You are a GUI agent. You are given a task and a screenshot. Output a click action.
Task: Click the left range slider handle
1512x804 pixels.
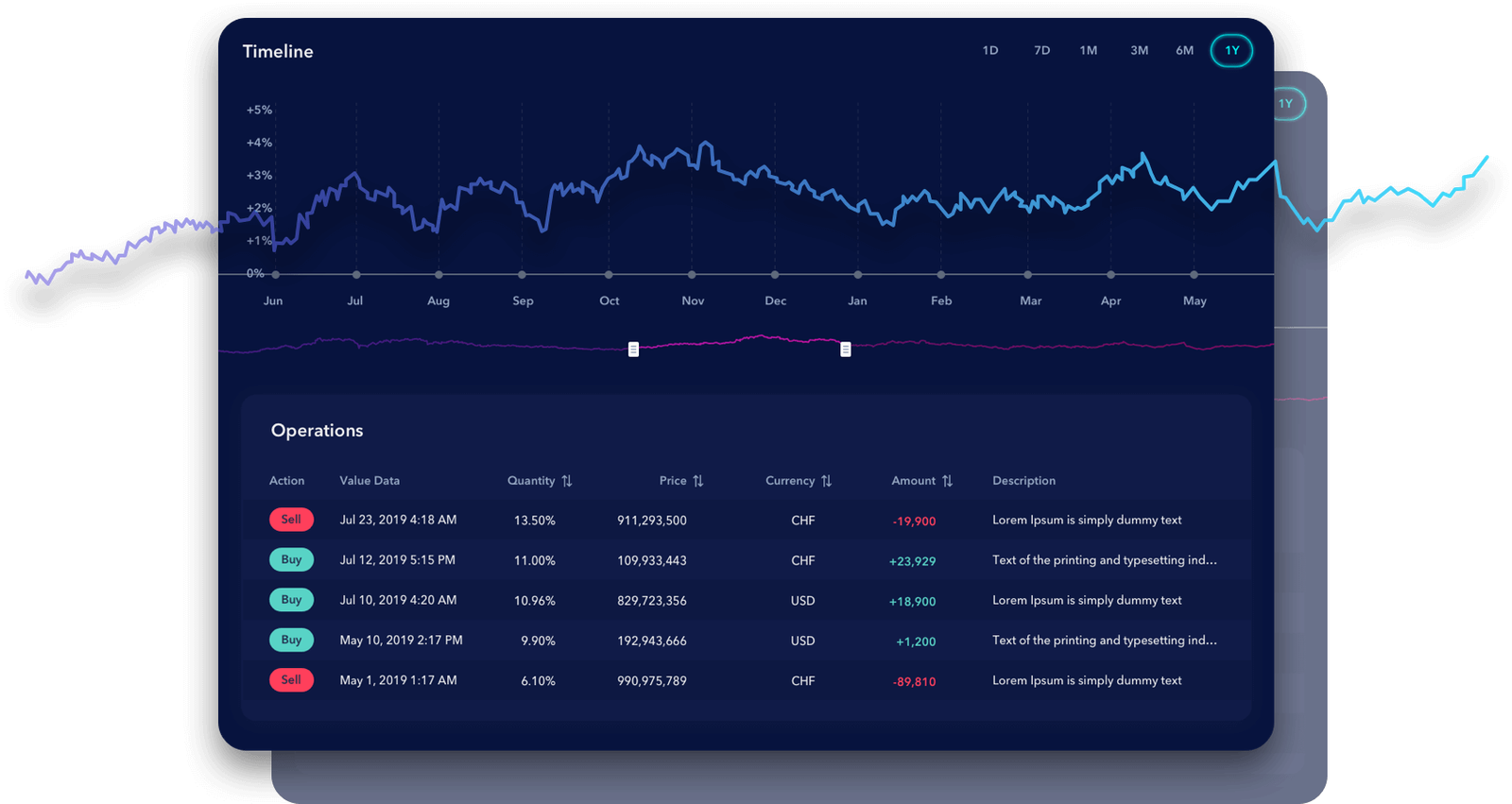click(x=633, y=350)
